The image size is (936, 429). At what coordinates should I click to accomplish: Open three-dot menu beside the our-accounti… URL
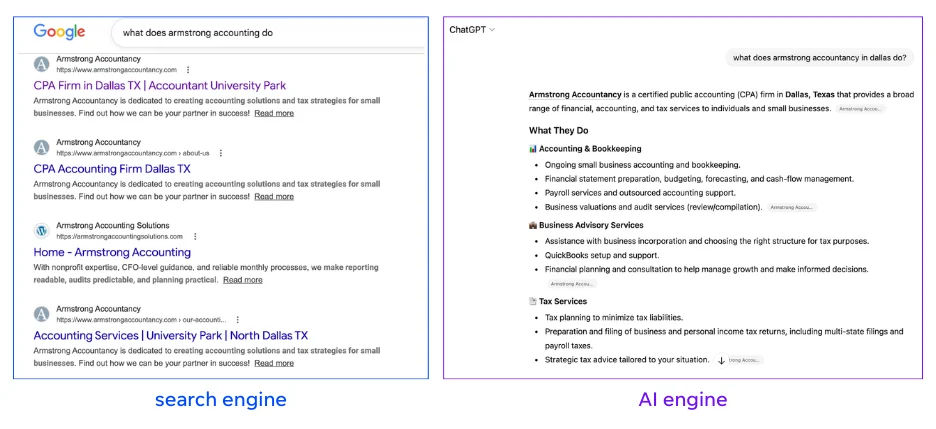pos(238,320)
